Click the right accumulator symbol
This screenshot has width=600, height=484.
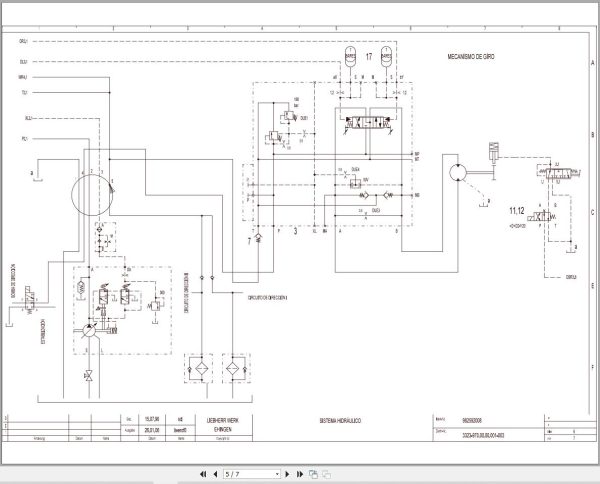[x=386, y=56]
